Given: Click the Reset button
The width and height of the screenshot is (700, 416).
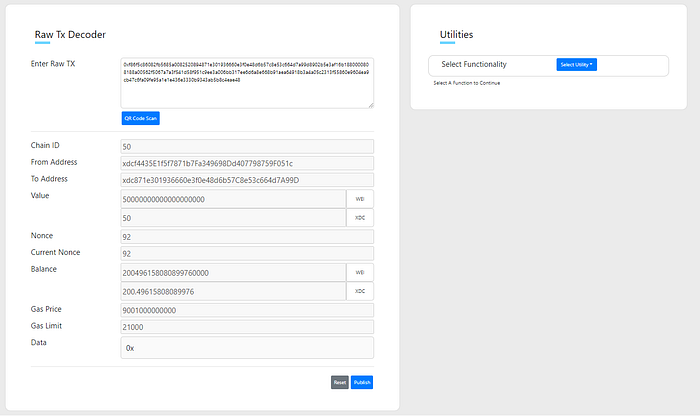Looking at the screenshot, I should click(x=340, y=383).
